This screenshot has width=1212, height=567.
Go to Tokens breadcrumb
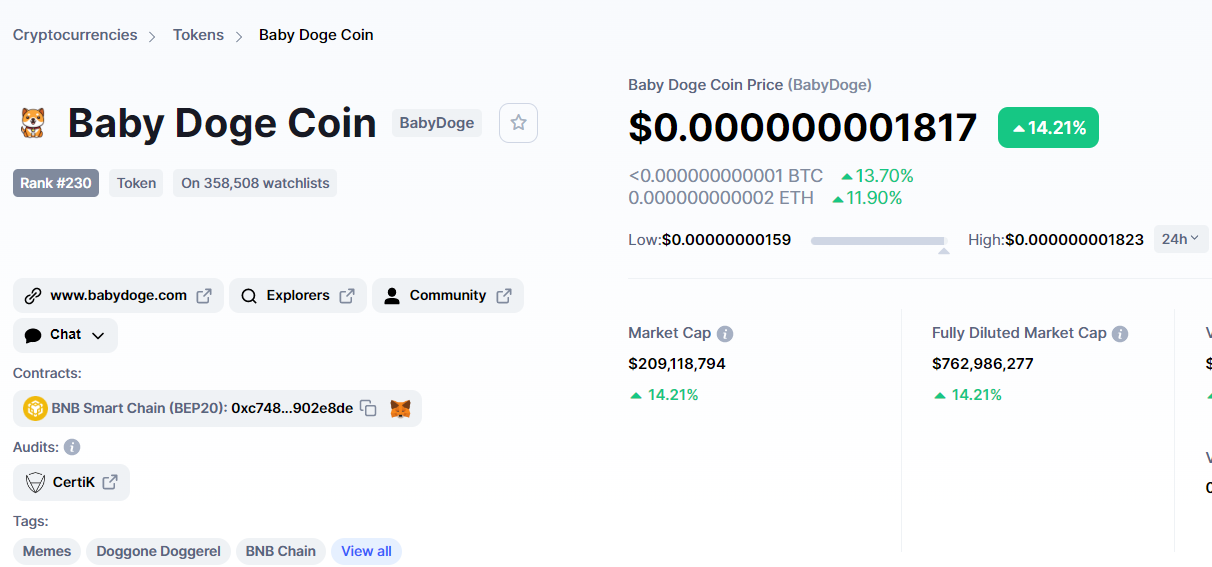(198, 35)
